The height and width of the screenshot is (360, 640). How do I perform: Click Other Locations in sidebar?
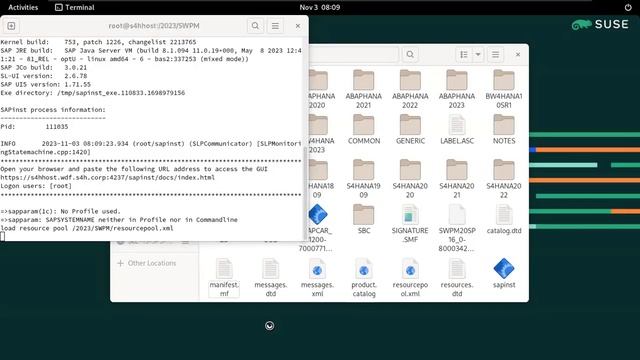coord(147,263)
